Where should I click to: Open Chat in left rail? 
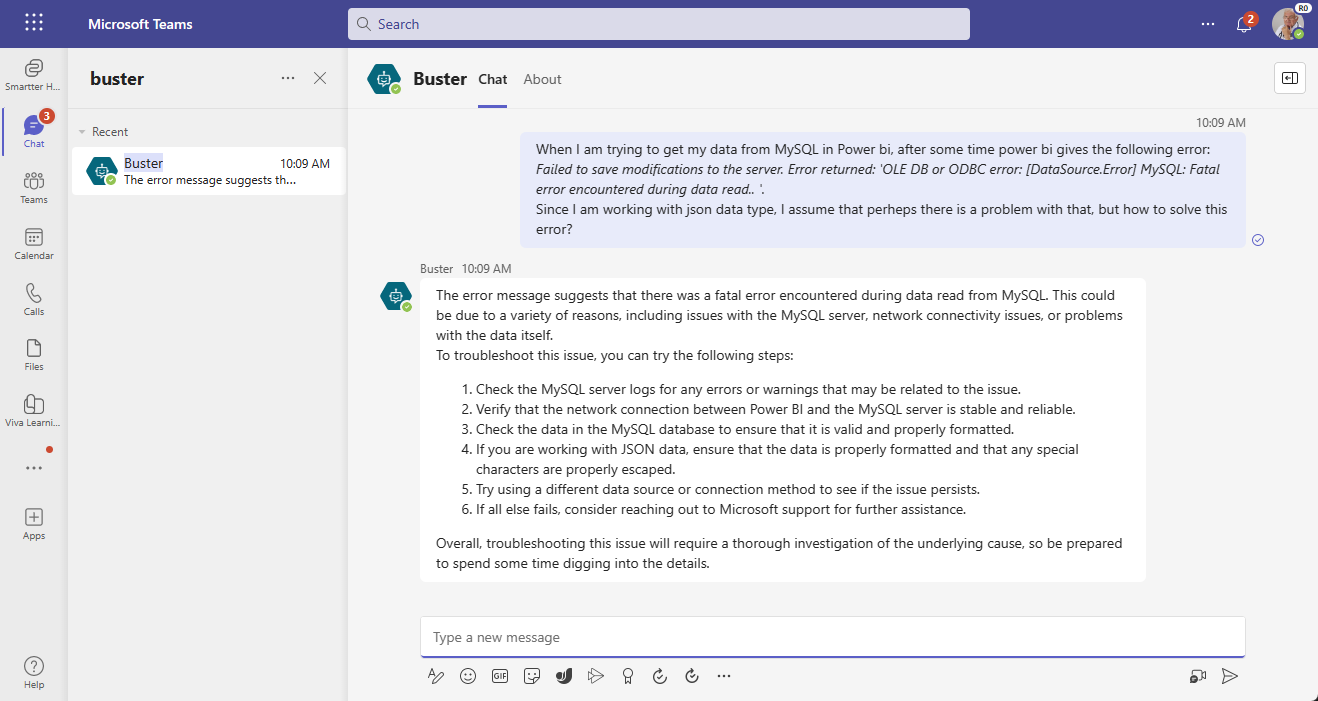point(33,130)
